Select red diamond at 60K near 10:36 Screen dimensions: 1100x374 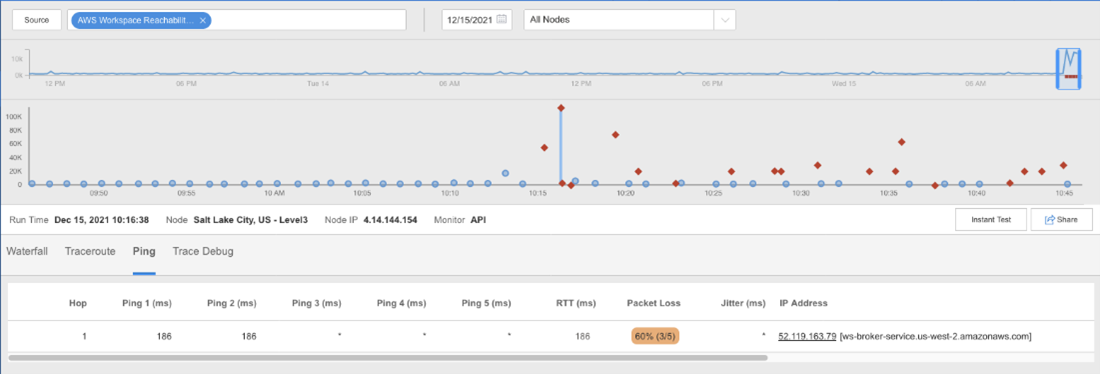click(x=901, y=142)
